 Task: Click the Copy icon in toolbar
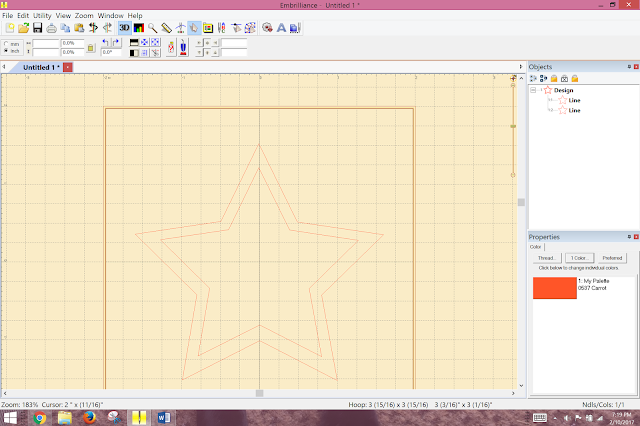65,28
